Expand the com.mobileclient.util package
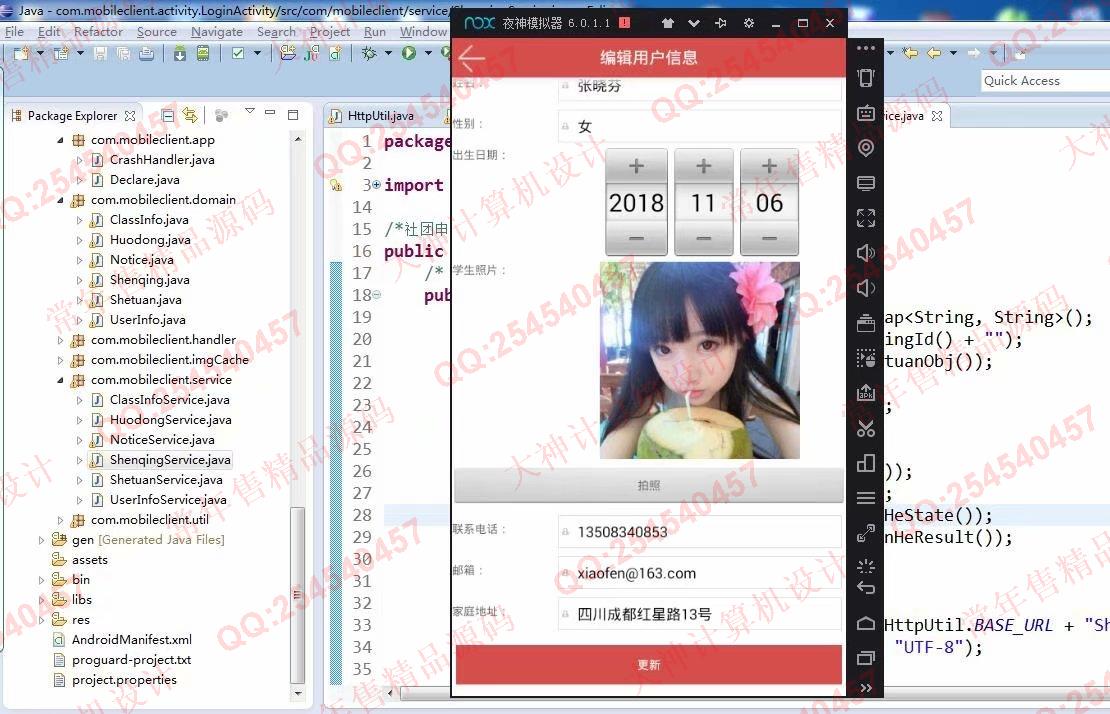This screenshot has height=714, width=1110. tap(60, 520)
